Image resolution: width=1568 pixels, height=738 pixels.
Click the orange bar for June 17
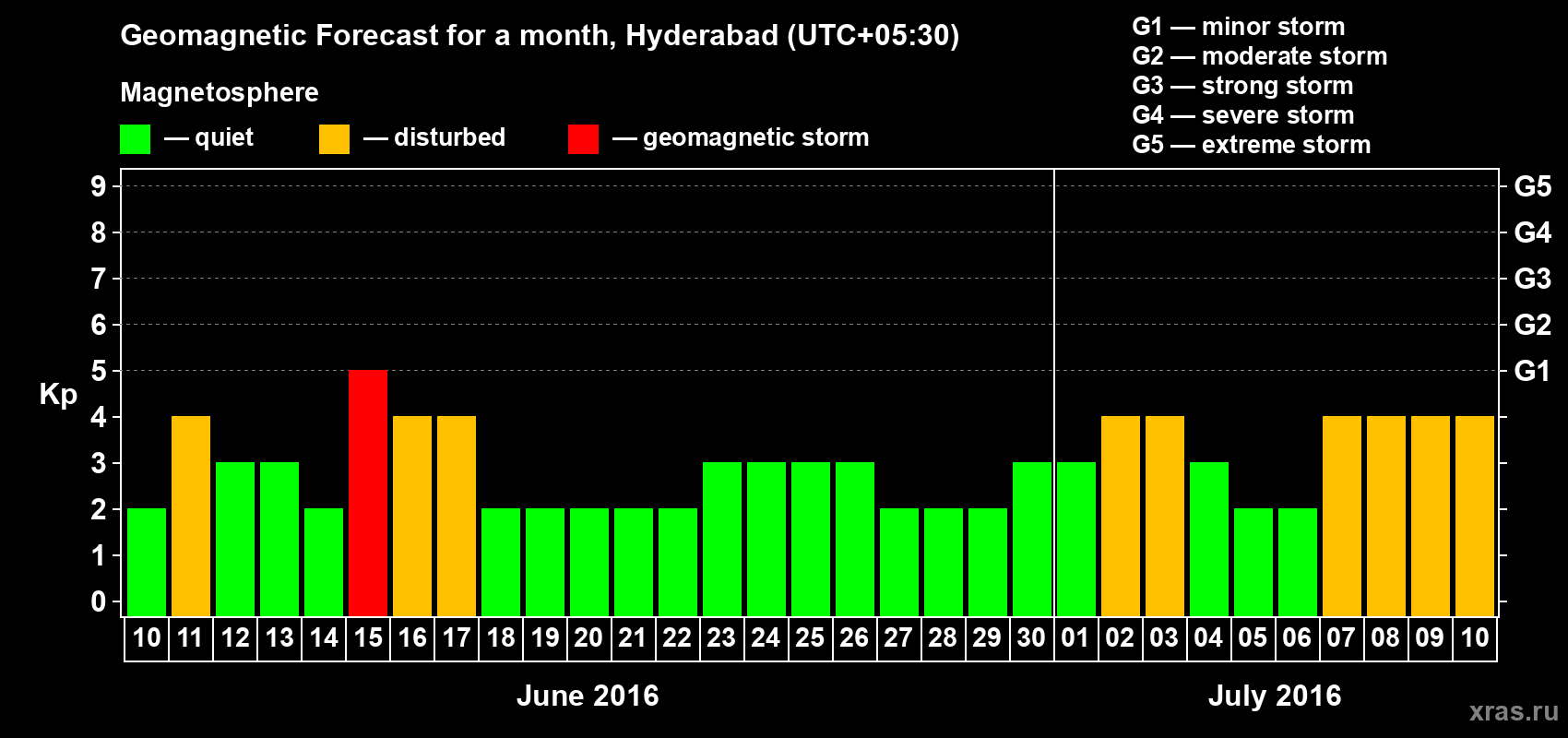(457, 517)
